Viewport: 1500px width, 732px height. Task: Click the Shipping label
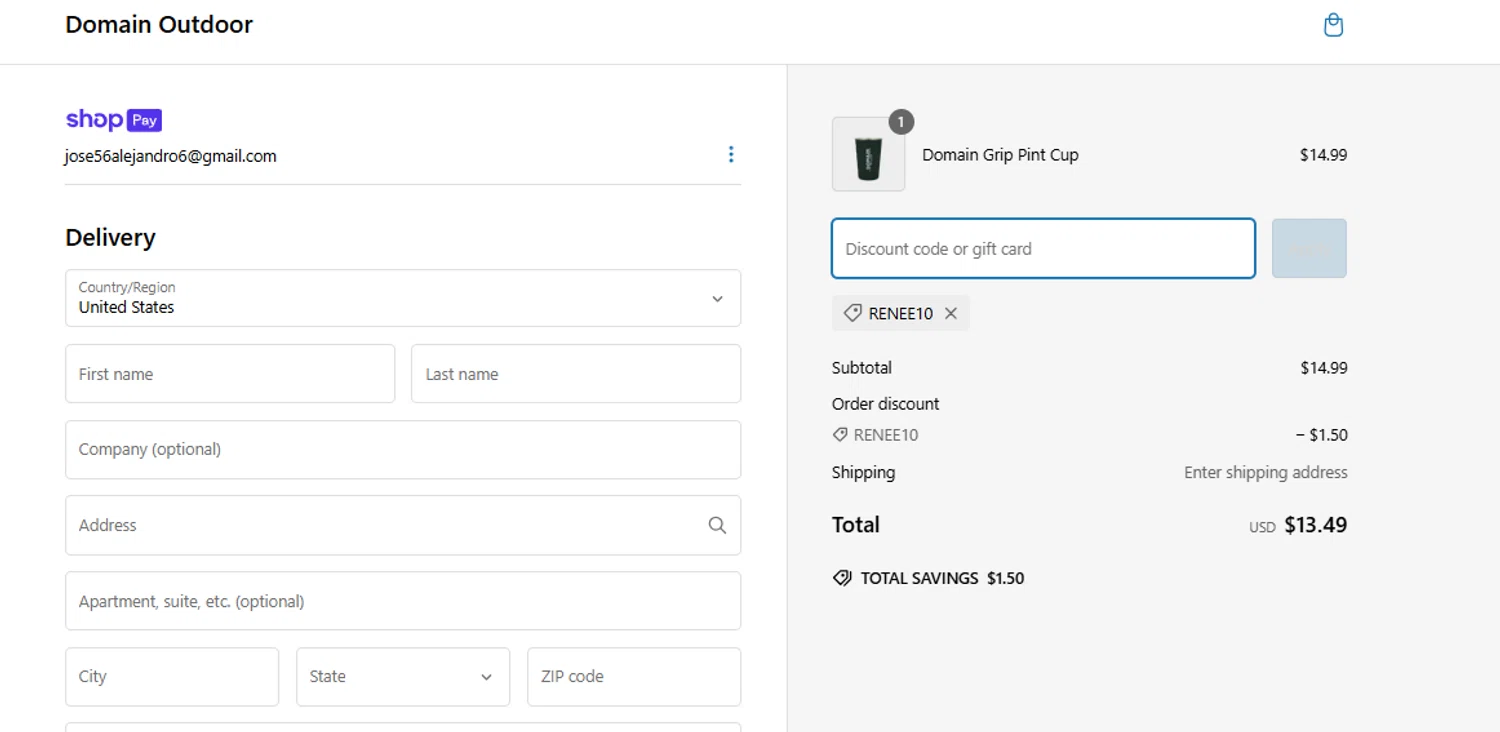point(863,472)
